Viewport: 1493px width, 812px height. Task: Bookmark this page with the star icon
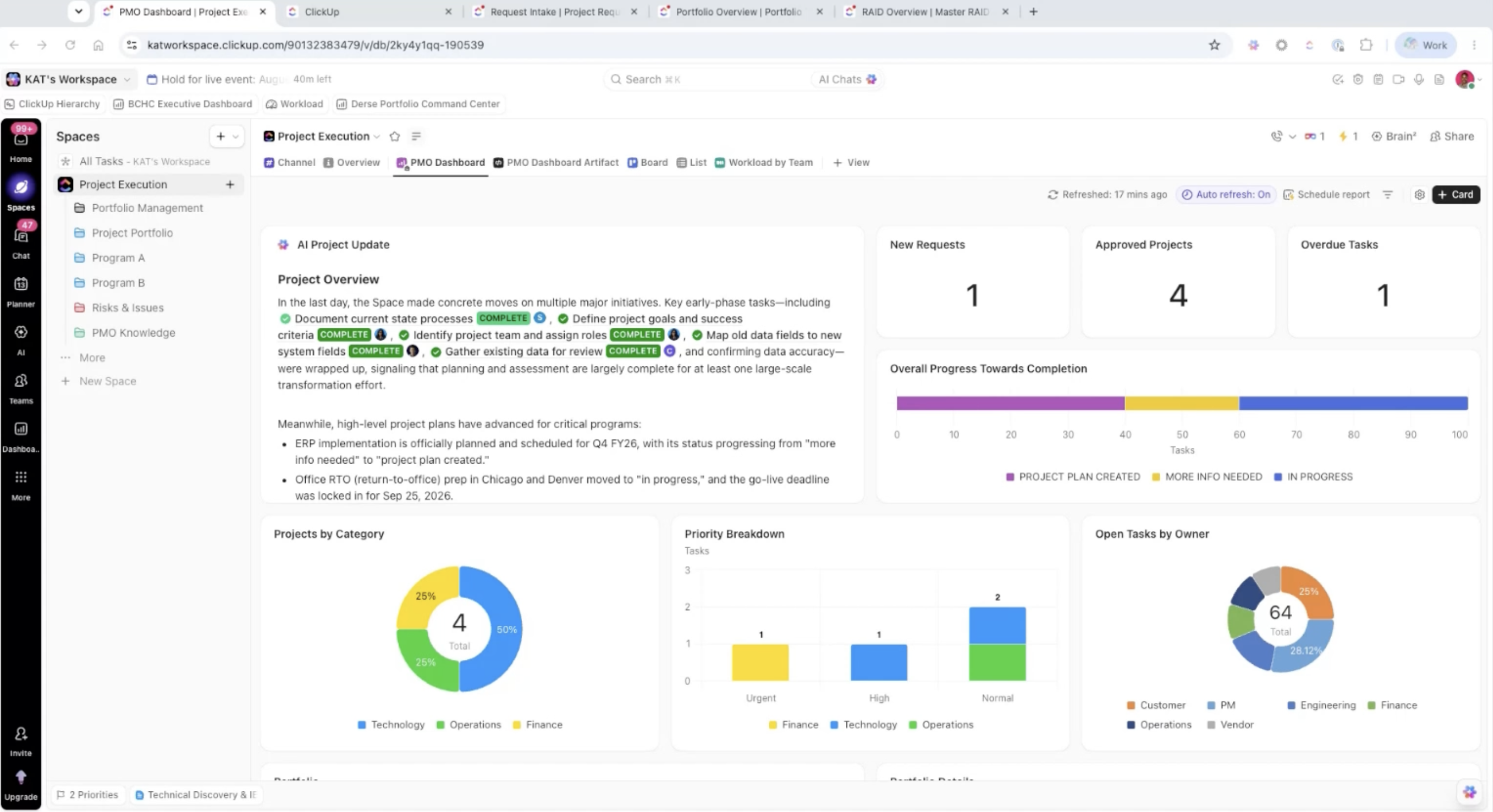1214,45
